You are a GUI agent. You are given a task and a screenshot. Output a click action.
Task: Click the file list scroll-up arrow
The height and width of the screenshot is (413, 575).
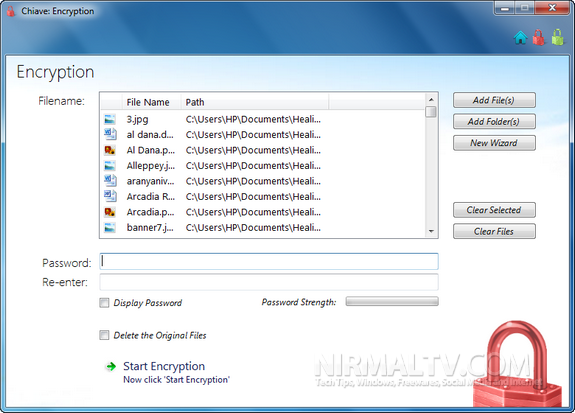[x=431, y=99]
